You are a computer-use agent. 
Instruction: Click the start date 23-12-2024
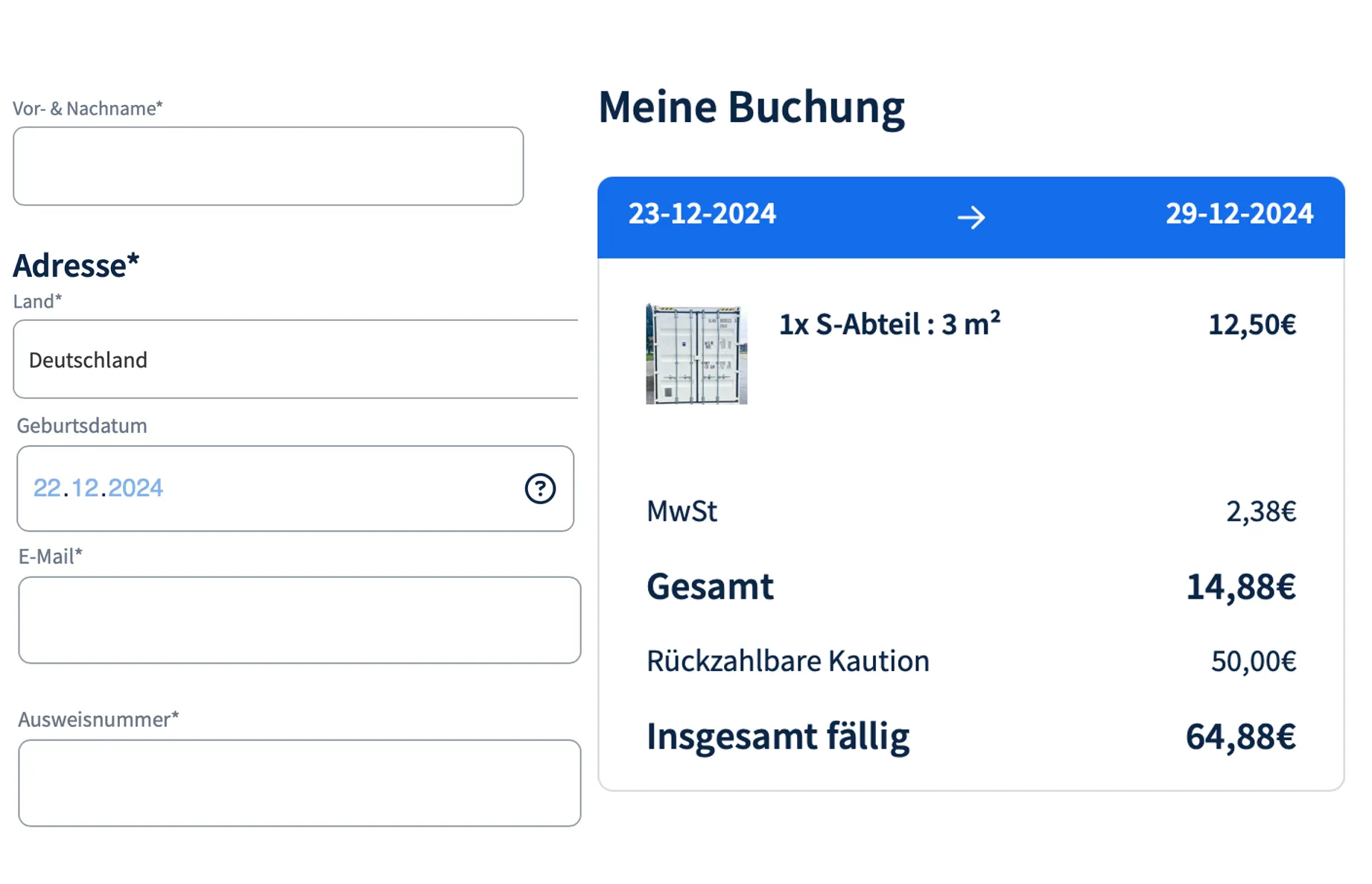(702, 214)
